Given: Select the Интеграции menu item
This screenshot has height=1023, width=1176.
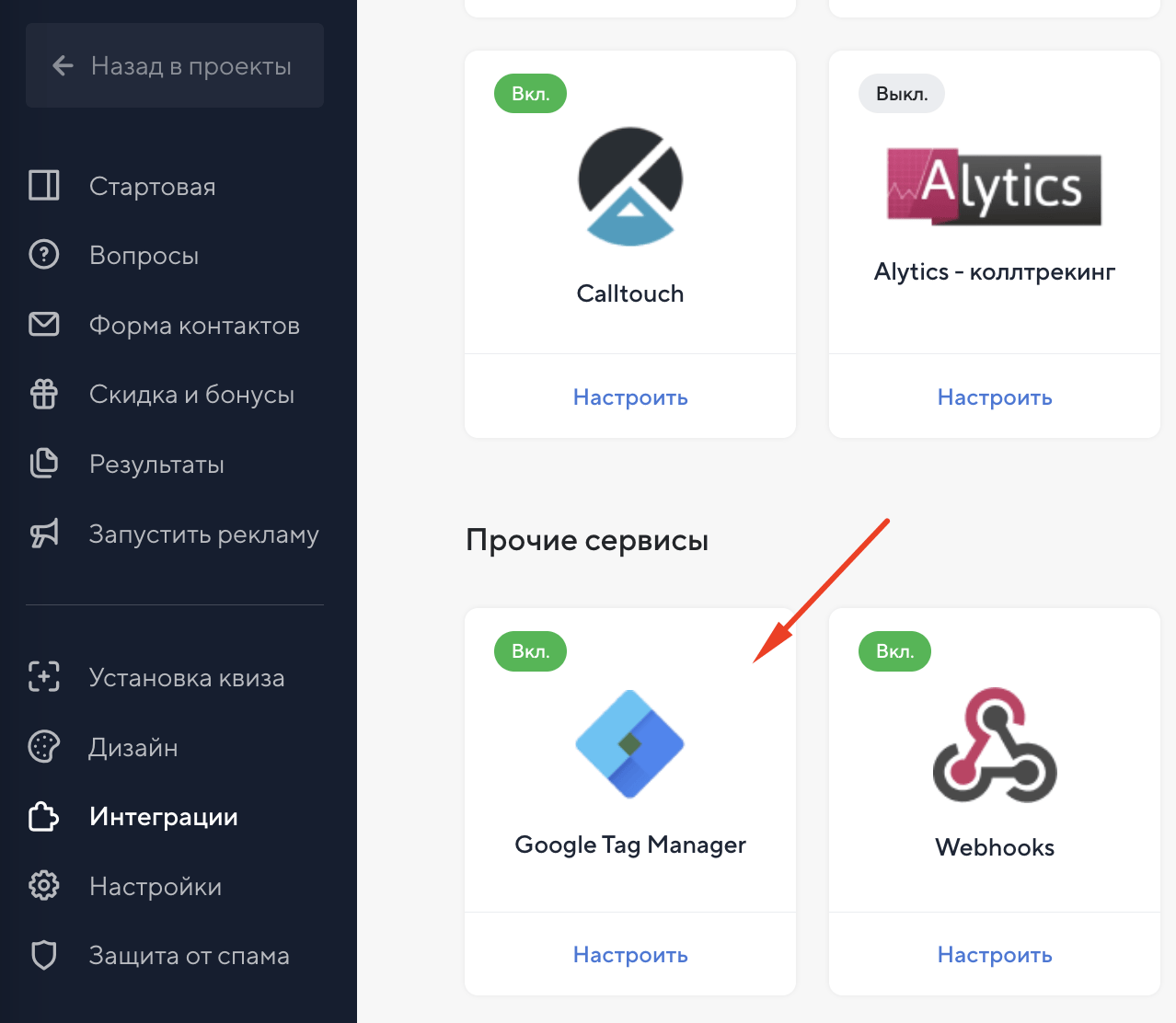Looking at the screenshot, I should [164, 817].
